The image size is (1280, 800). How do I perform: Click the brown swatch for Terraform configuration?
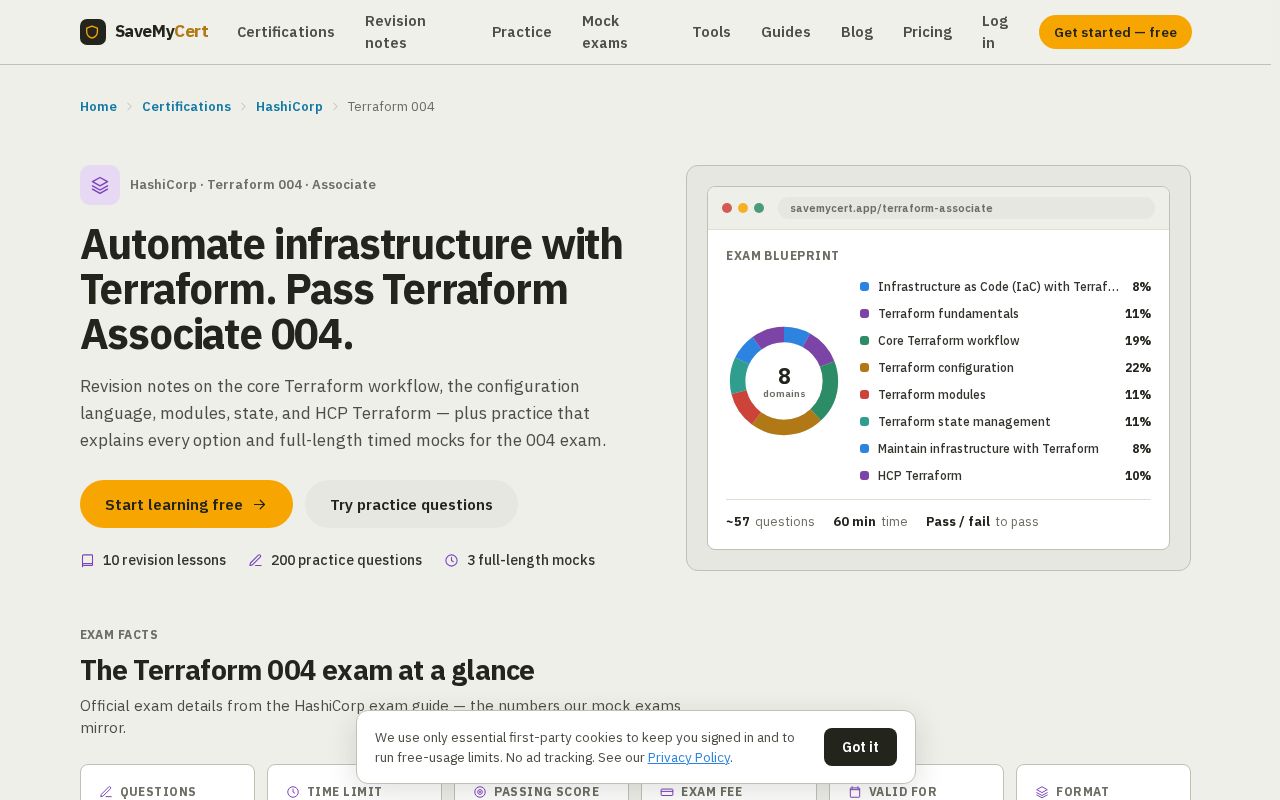tap(864, 368)
